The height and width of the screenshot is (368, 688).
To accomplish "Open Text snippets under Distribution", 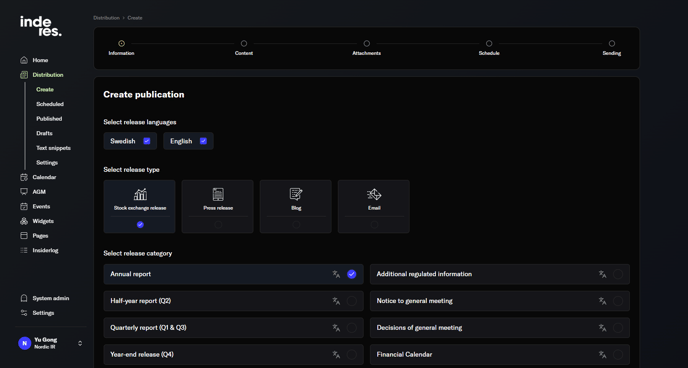I will tap(54, 148).
